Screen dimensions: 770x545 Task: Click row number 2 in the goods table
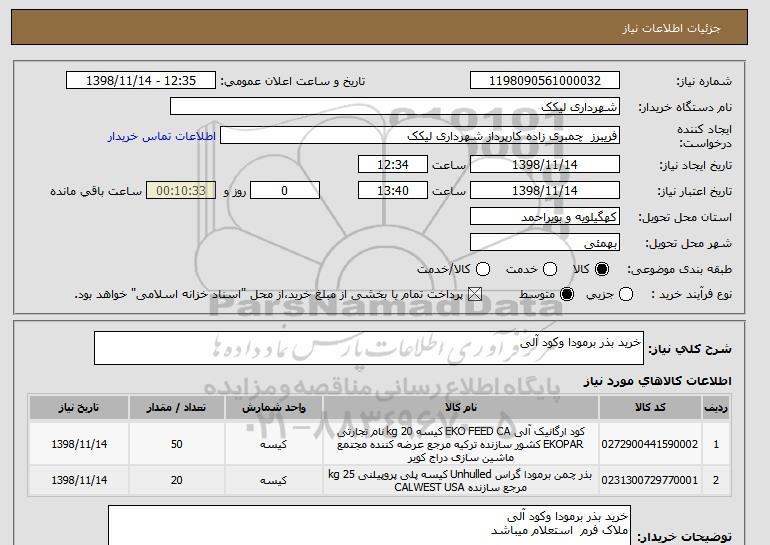[x=716, y=480]
